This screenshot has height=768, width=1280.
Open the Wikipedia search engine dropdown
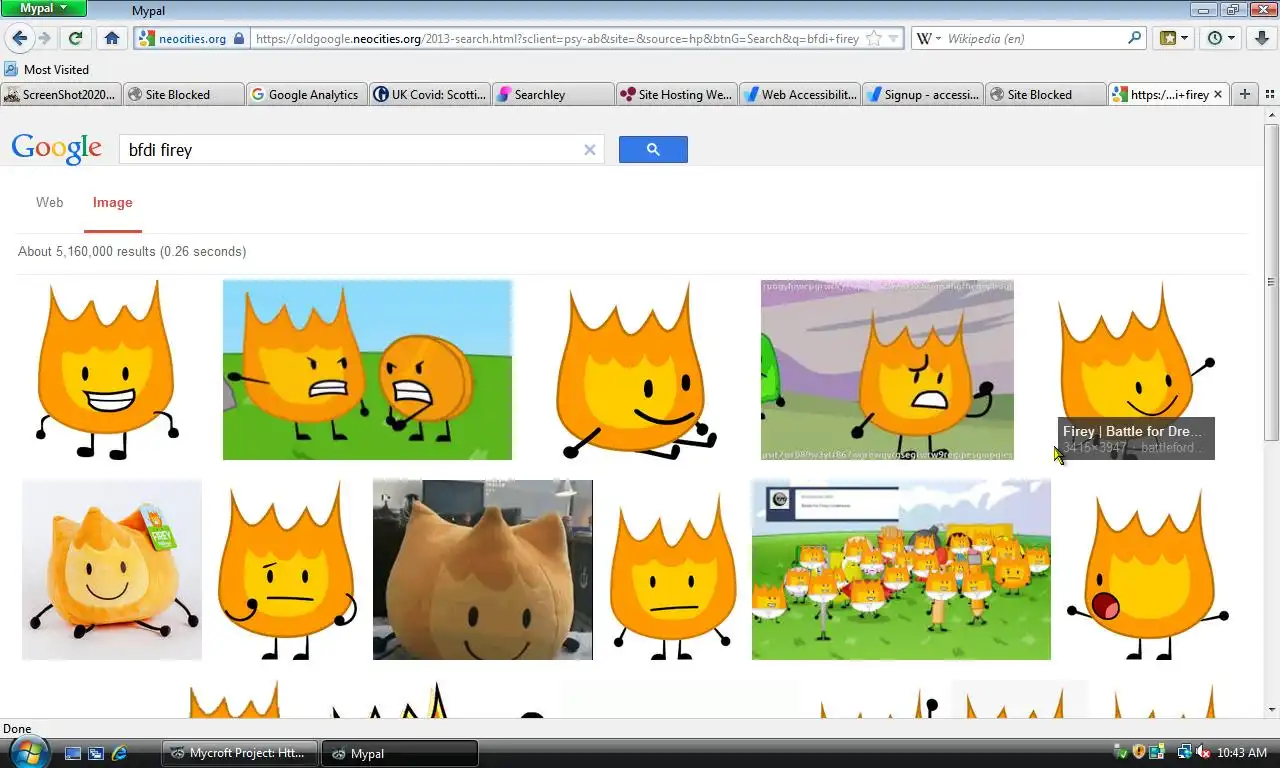point(928,38)
